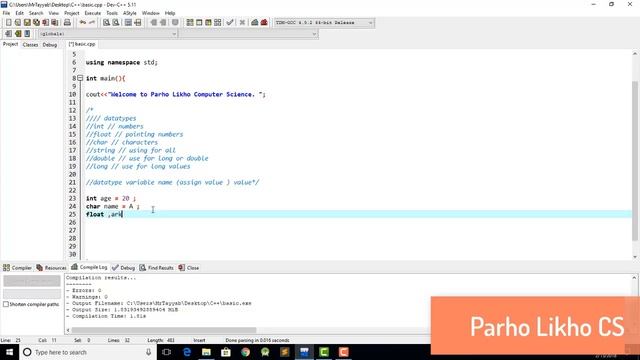This screenshot has height=360, width=640.
Task: Open the AStyle menu
Action: point(129,13)
